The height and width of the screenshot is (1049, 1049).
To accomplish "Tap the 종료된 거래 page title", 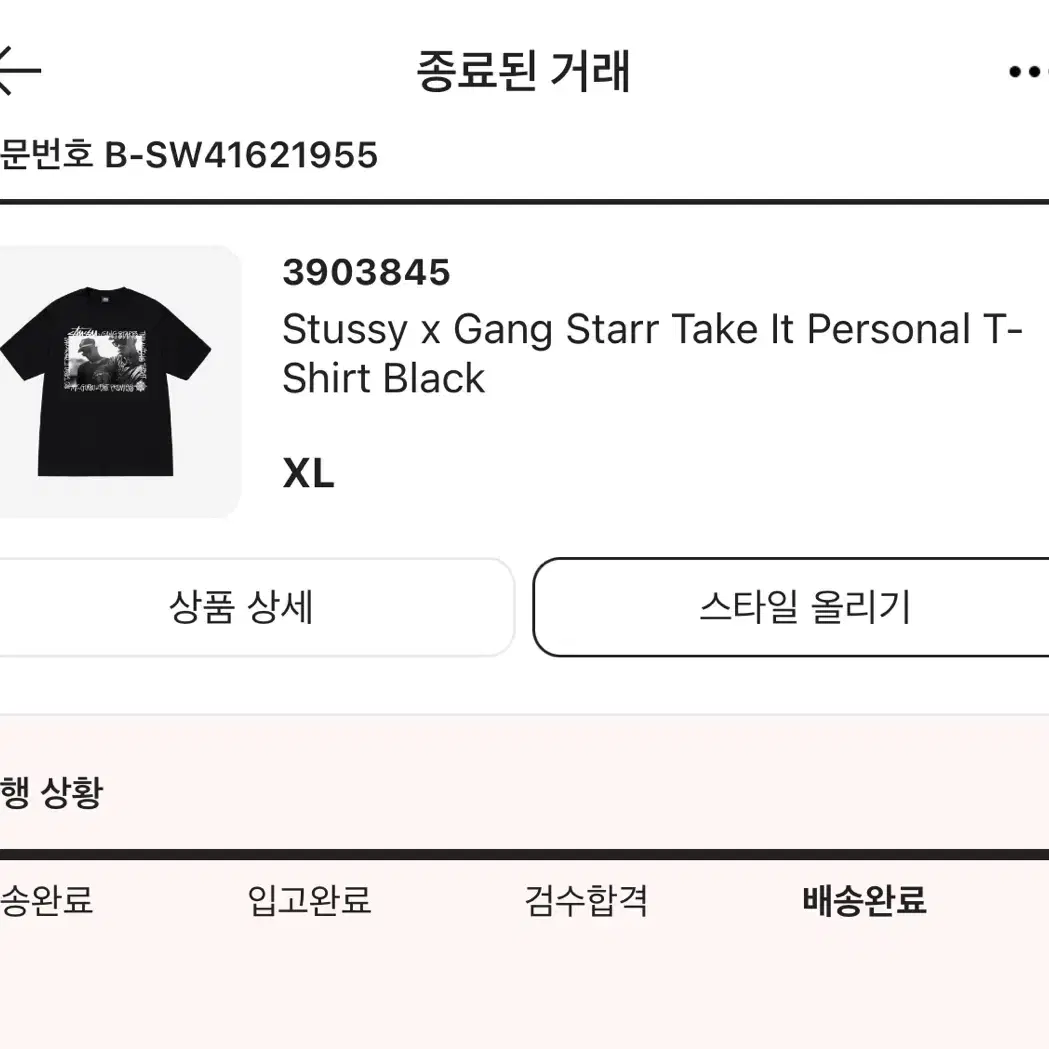I will pos(523,72).
